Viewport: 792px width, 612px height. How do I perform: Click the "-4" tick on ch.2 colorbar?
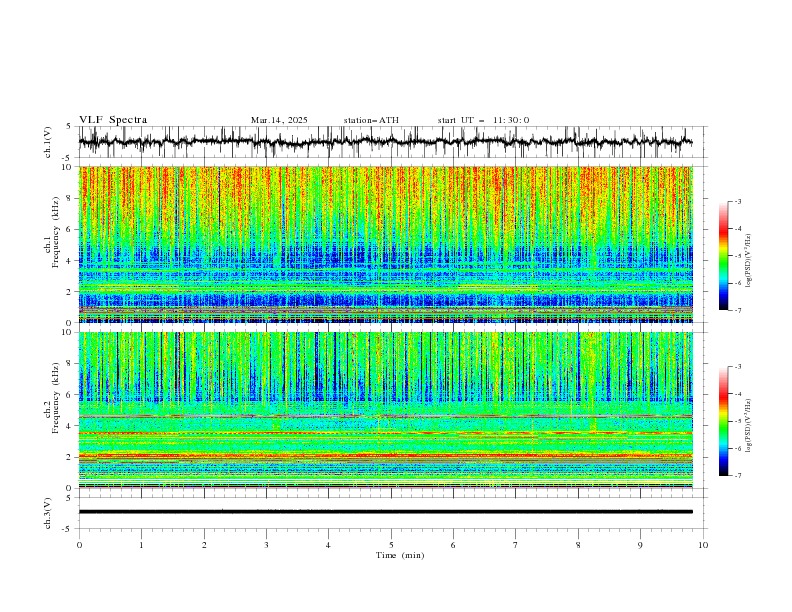(x=737, y=394)
